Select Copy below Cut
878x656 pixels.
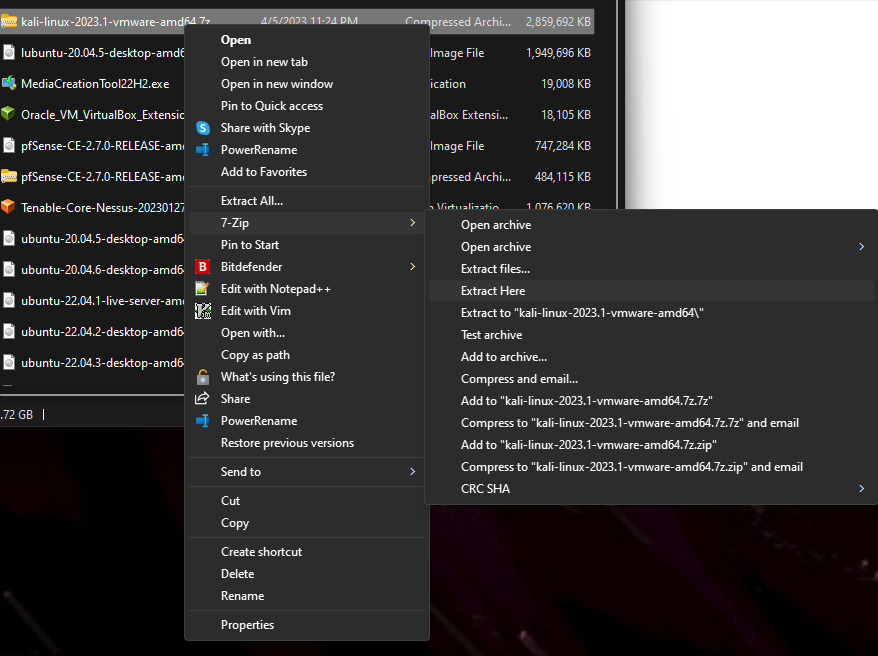(x=235, y=523)
